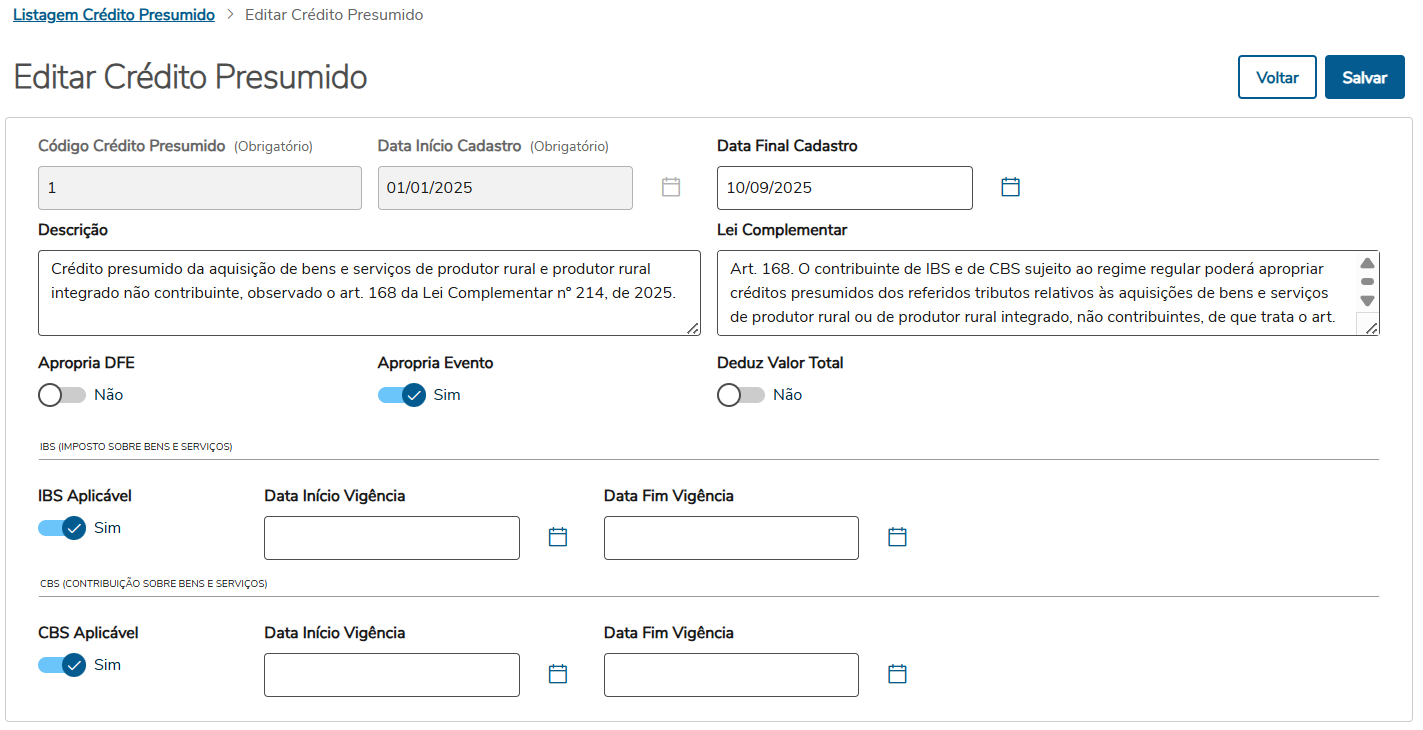
Task: Click calendar icon beside Data Início Cadastro
Action: coord(671,187)
